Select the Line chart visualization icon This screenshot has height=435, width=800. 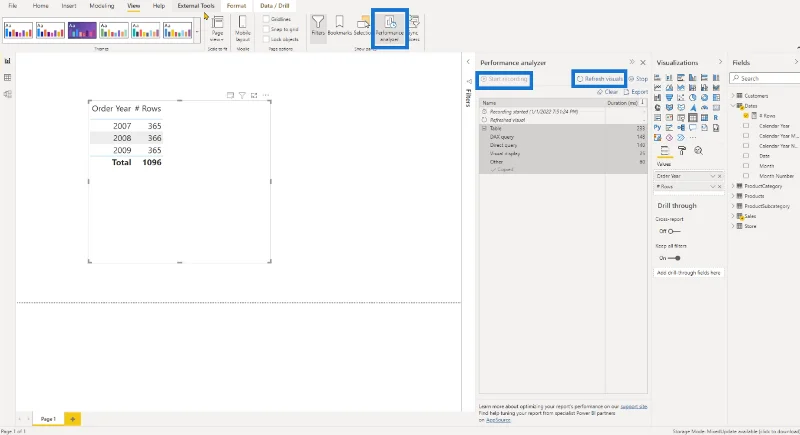pos(657,88)
